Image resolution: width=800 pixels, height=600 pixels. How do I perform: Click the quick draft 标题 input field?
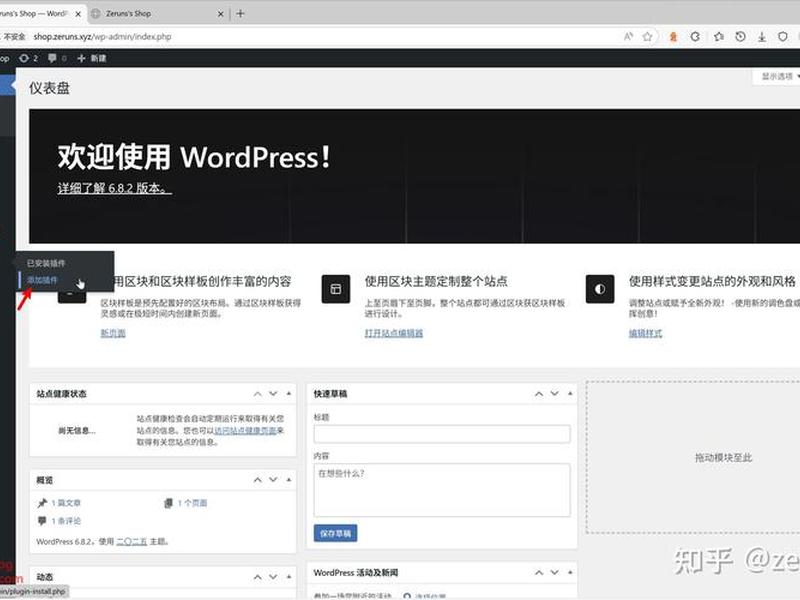tap(442, 434)
